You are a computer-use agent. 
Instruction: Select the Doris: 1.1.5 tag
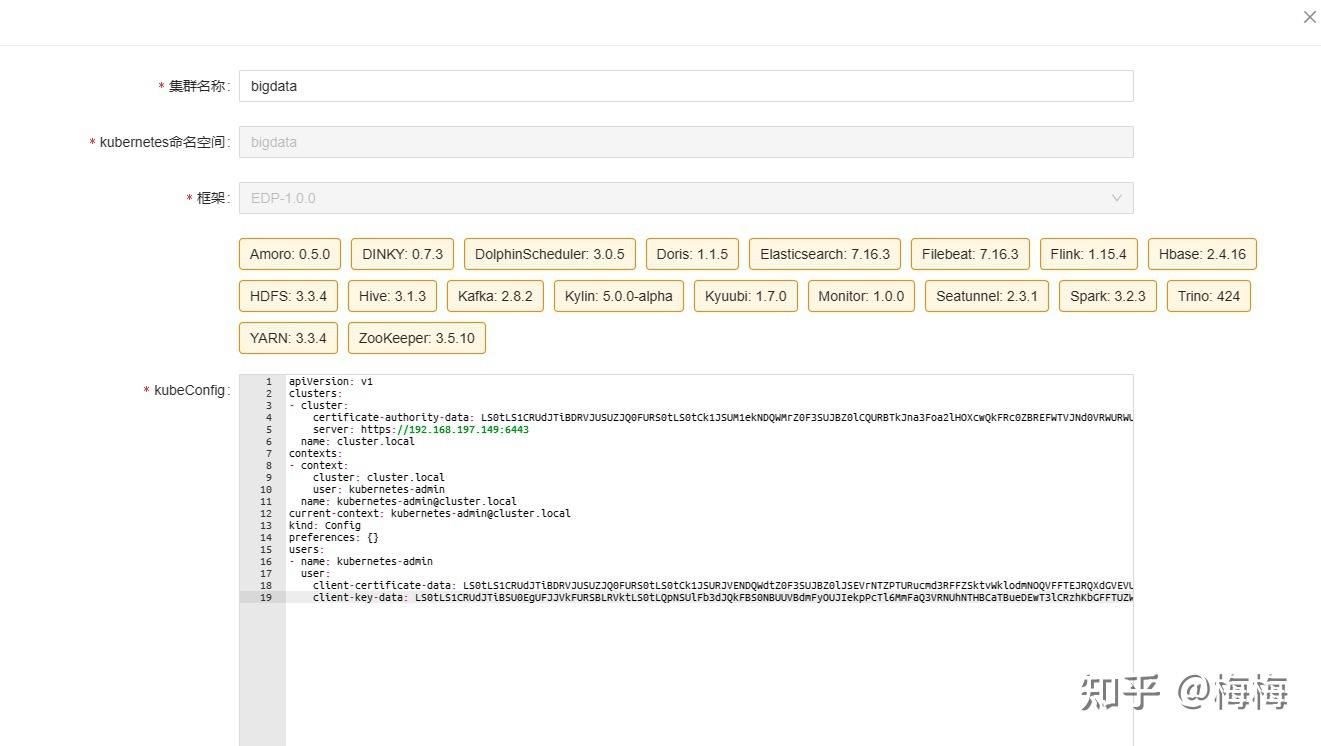coord(692,254)
